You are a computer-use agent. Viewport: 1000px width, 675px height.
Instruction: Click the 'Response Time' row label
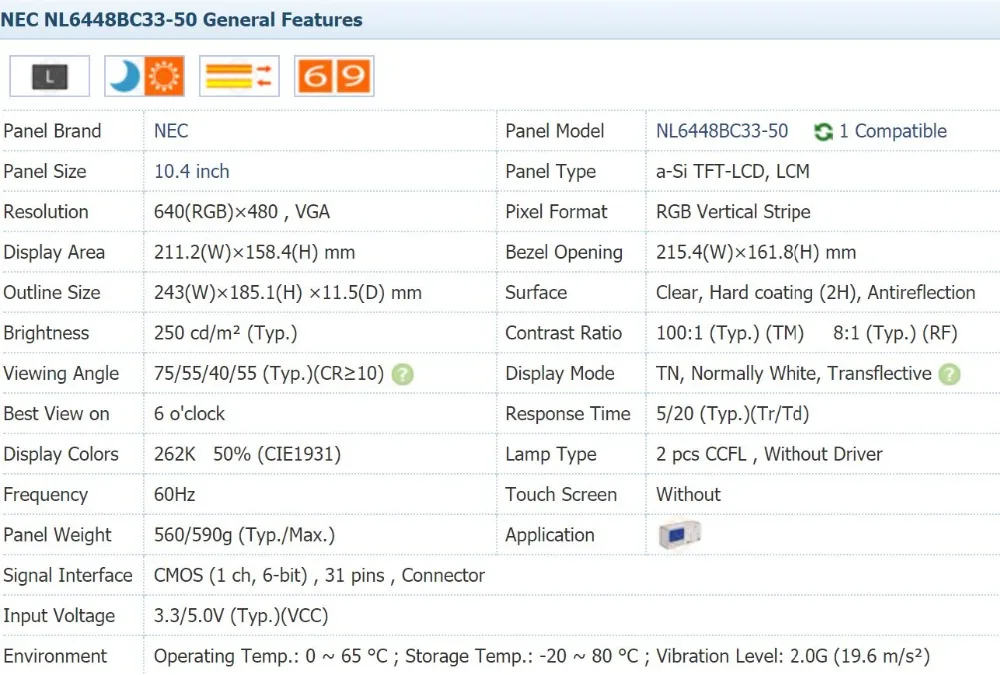pyautogui.click(x=568, y=413)
